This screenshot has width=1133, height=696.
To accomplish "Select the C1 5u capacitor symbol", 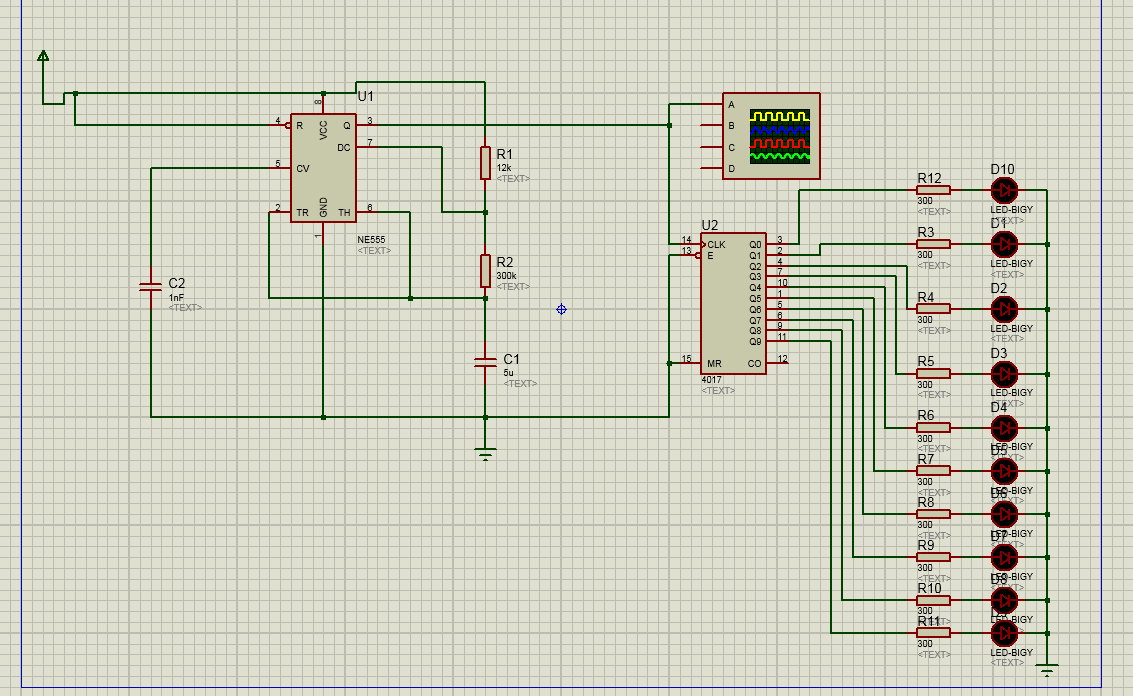I will (485, 362).
